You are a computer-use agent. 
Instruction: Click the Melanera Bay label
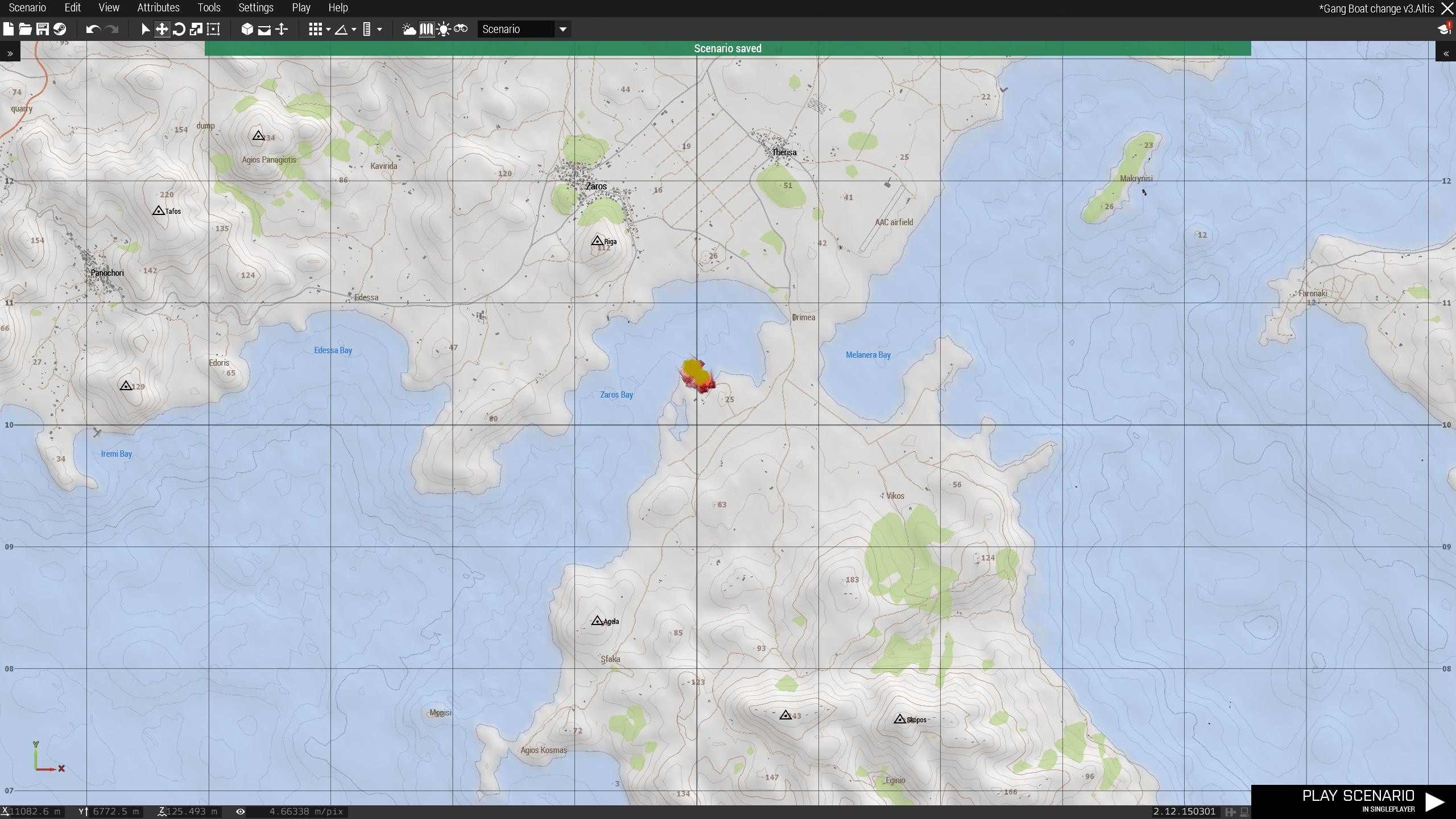[868, 355]
